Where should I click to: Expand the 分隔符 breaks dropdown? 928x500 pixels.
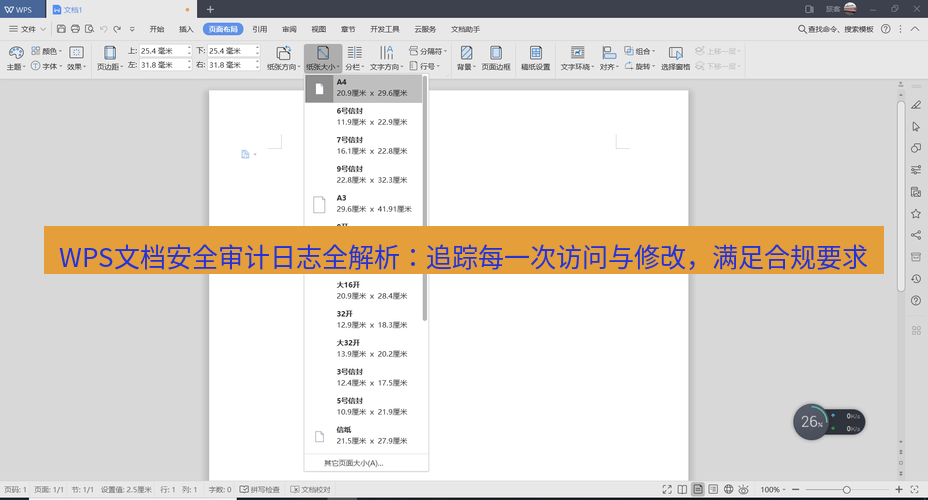(x=445, y=51)
